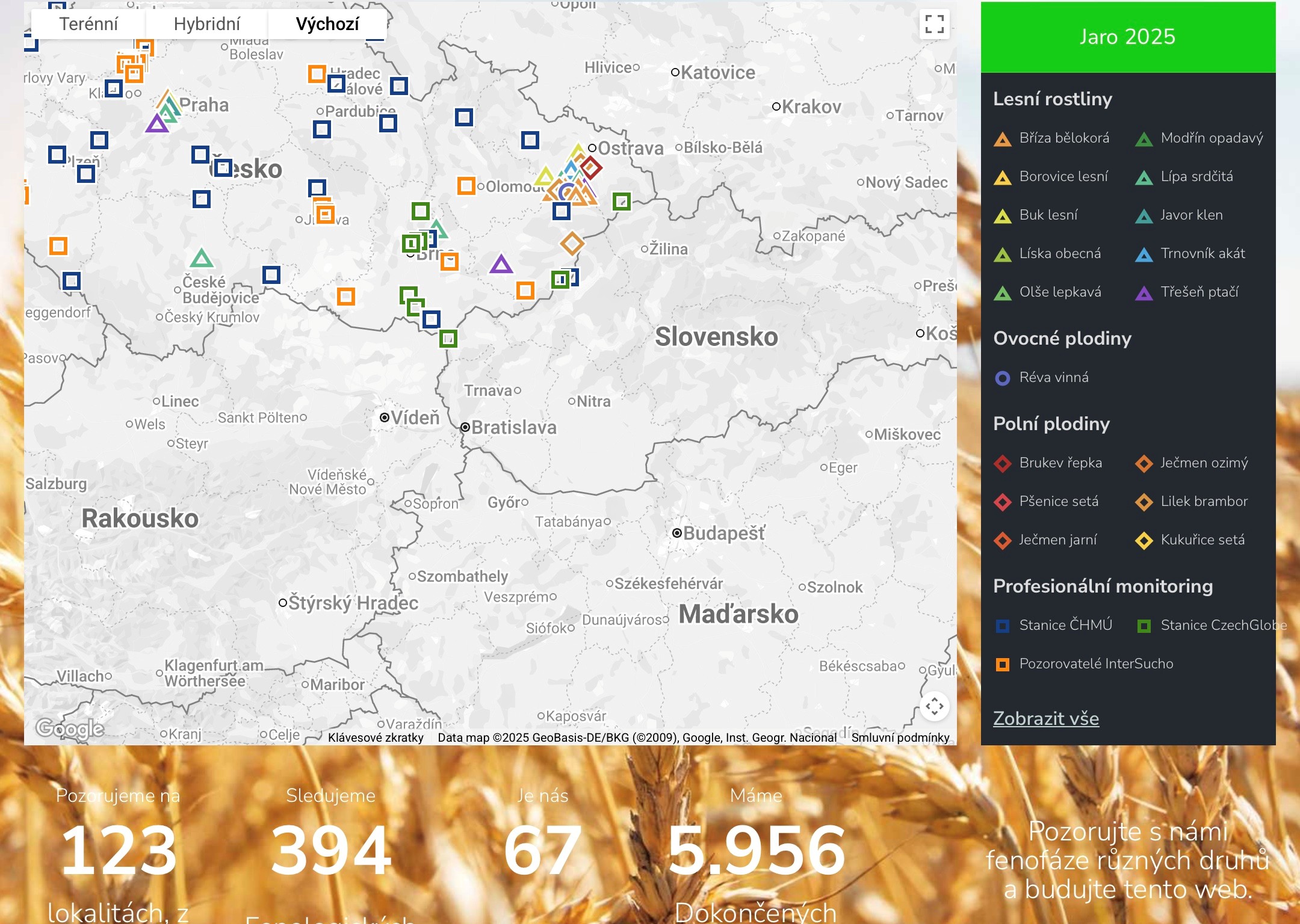Toggle fullscreen map view

click(934, 24)
